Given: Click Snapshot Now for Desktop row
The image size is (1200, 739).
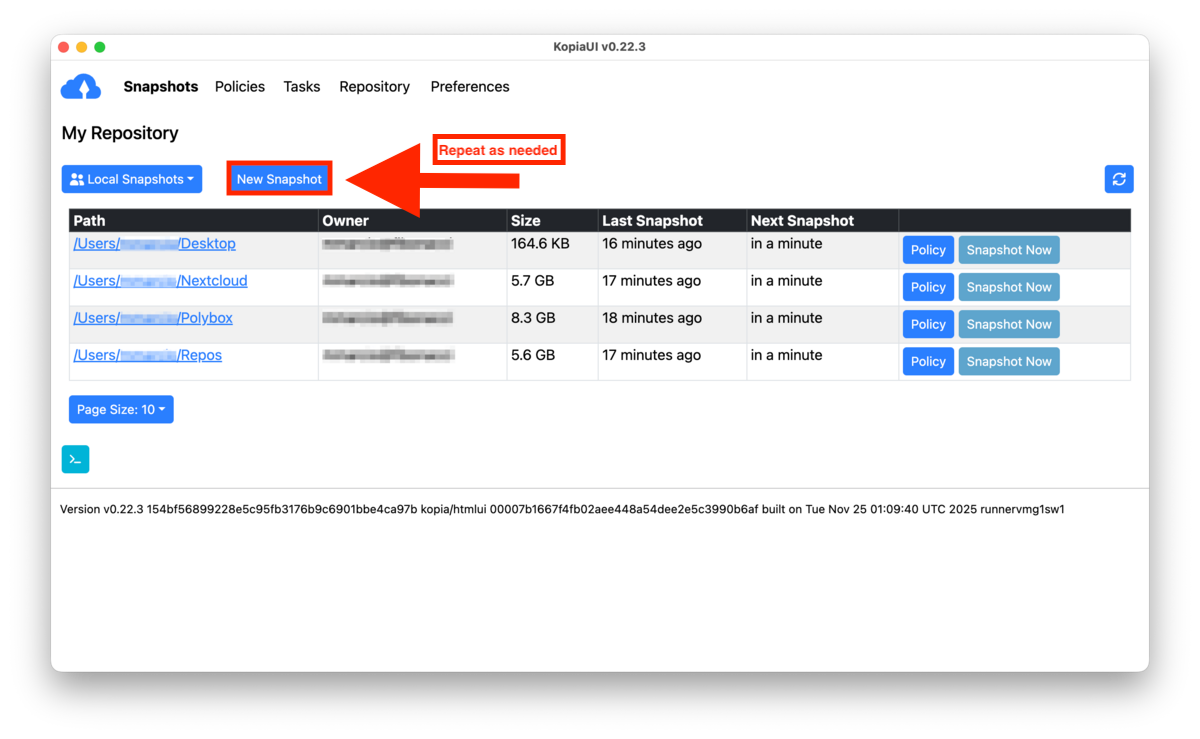Looking at the screenshot, I should 1009,250.
